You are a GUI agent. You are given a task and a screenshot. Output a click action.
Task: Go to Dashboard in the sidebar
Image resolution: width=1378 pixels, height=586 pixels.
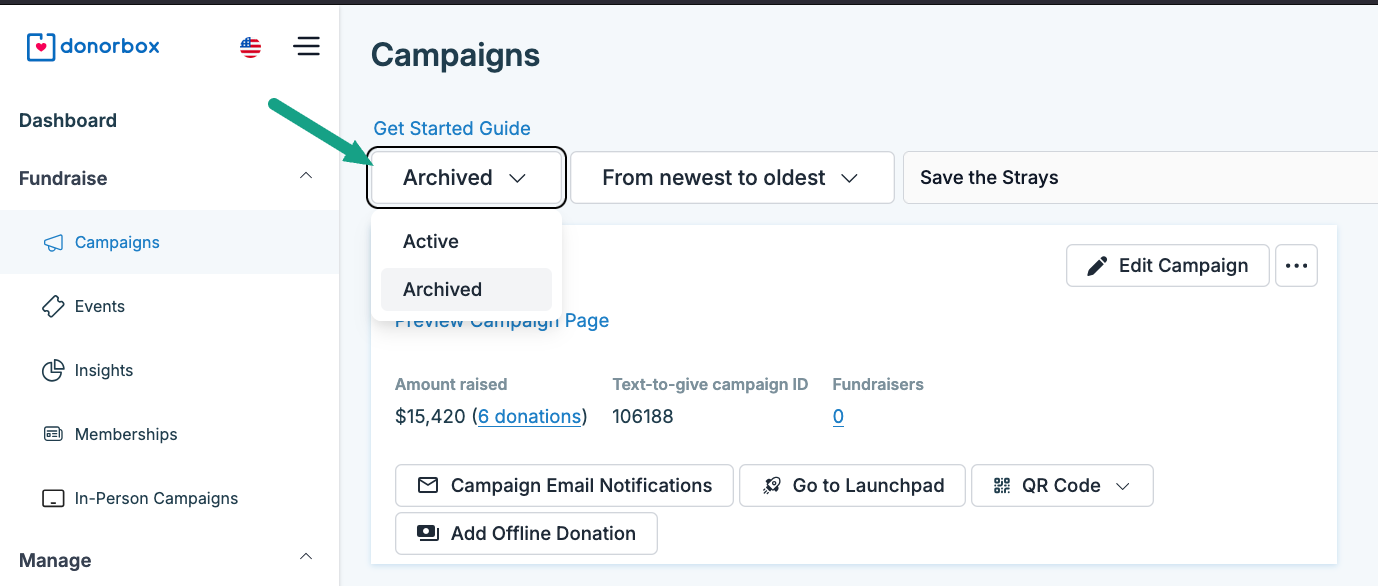[68, 121]
